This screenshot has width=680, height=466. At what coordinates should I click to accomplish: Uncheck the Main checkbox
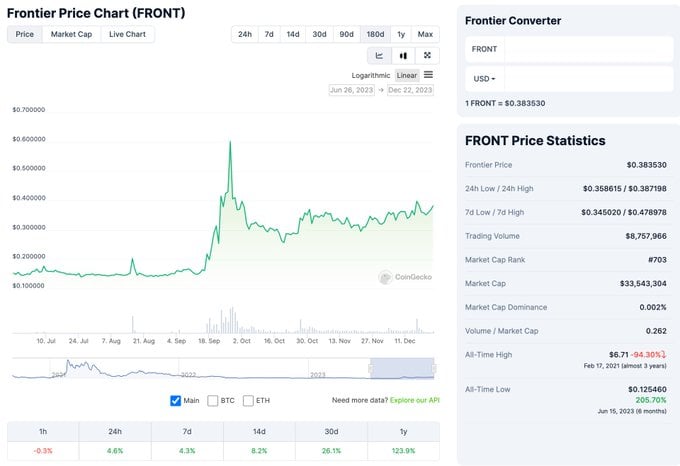click(176, 401)
